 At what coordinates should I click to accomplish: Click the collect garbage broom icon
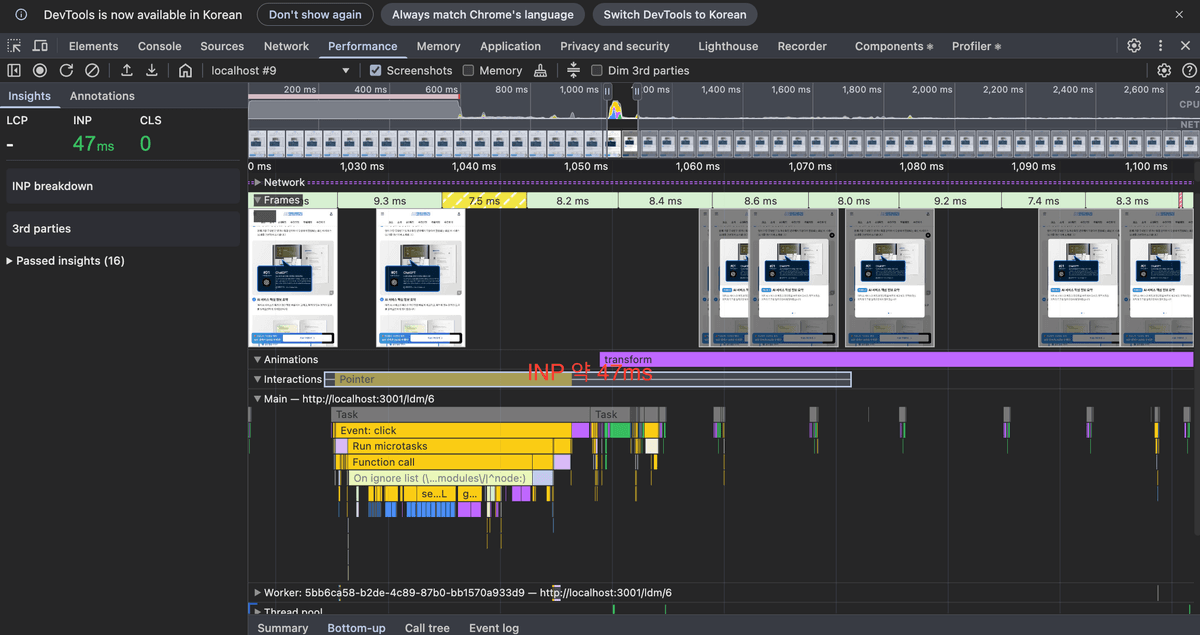tap(541, 71)
